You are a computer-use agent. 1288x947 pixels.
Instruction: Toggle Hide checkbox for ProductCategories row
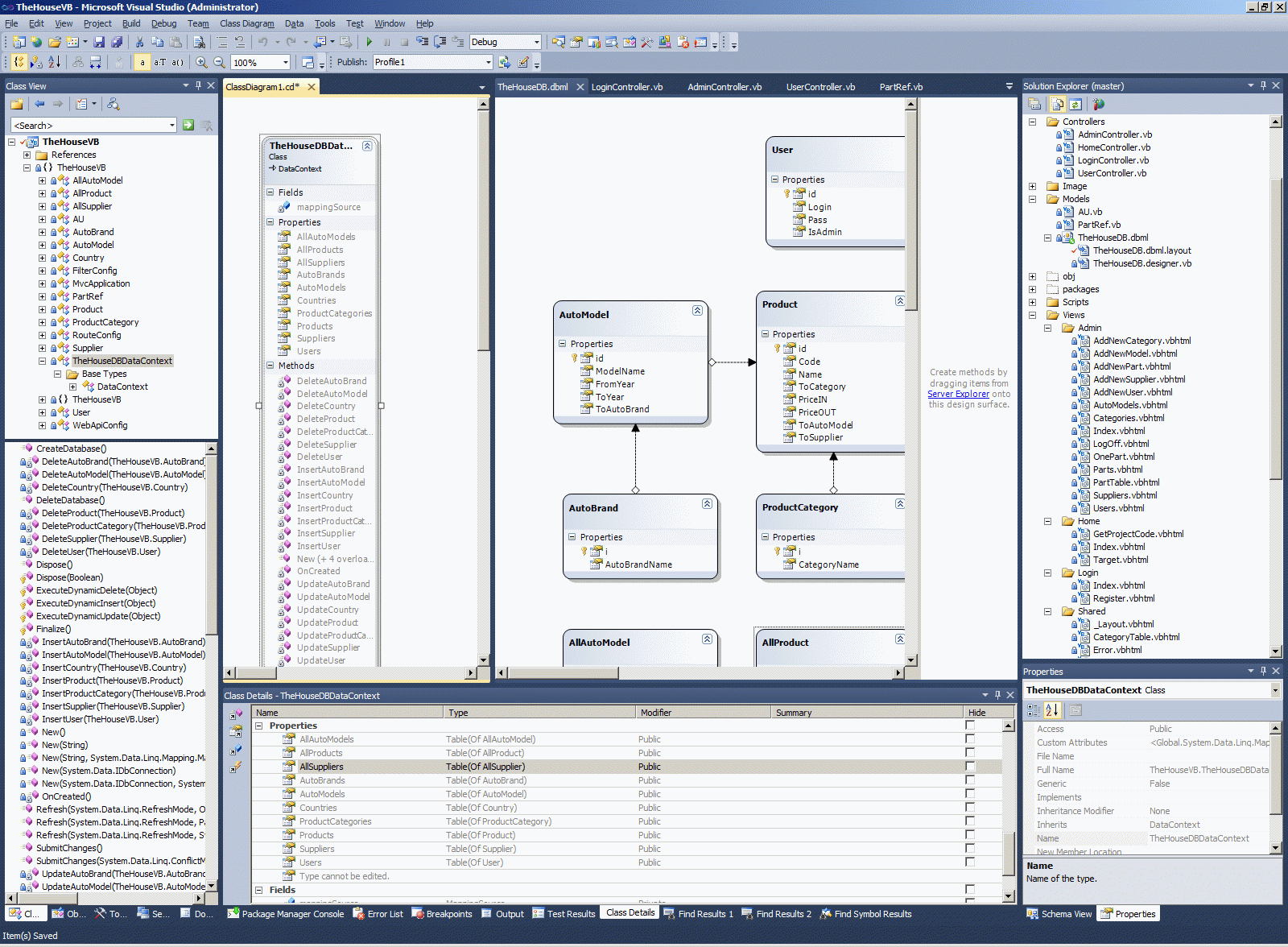970,821
